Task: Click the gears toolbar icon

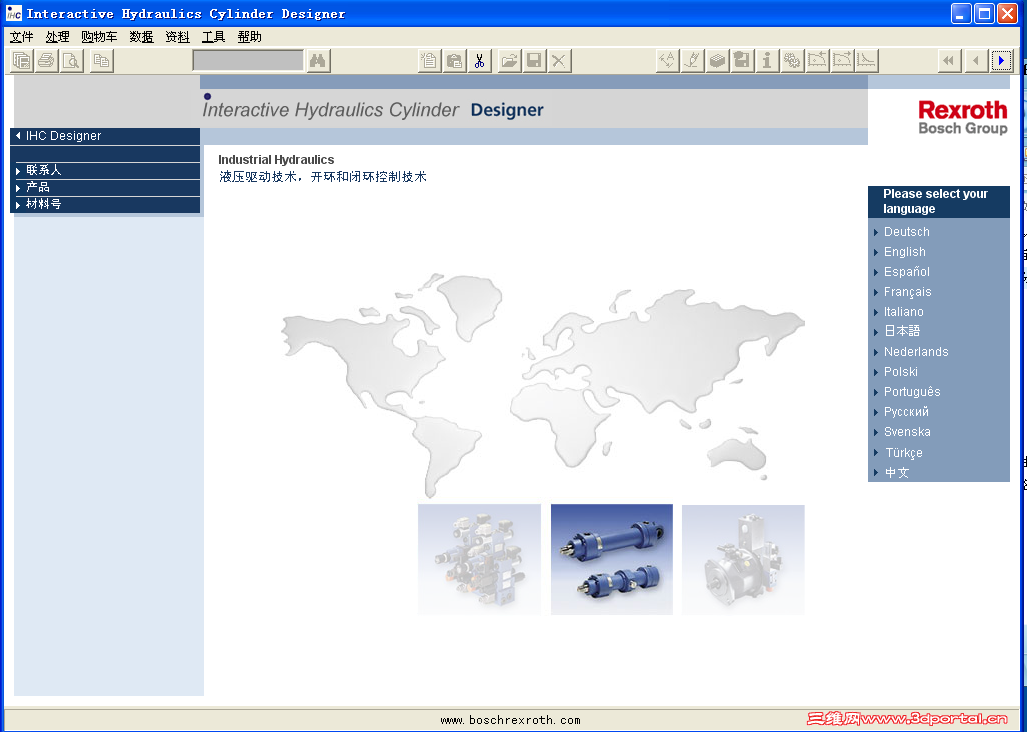Action: coord(792,61)
